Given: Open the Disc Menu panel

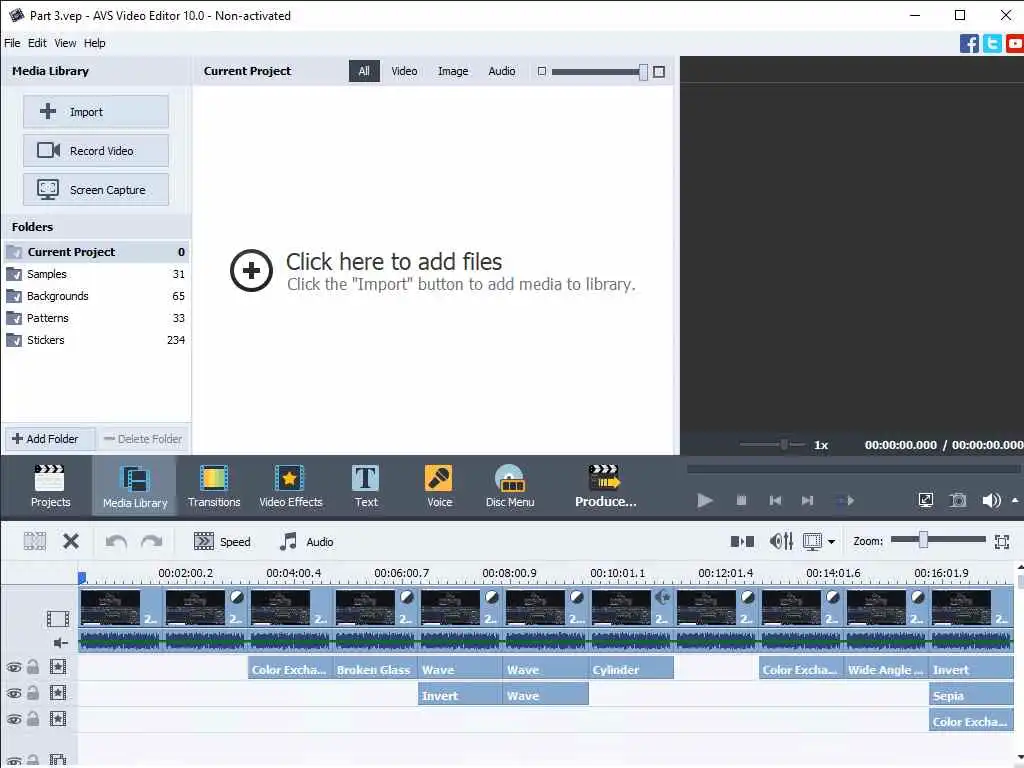Looking at the screenshot, I should [509, 486].
